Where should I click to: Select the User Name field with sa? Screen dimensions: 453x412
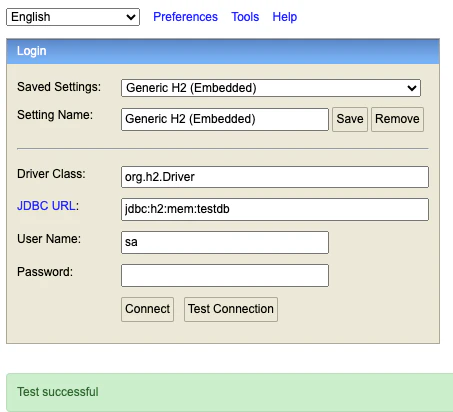225,242
